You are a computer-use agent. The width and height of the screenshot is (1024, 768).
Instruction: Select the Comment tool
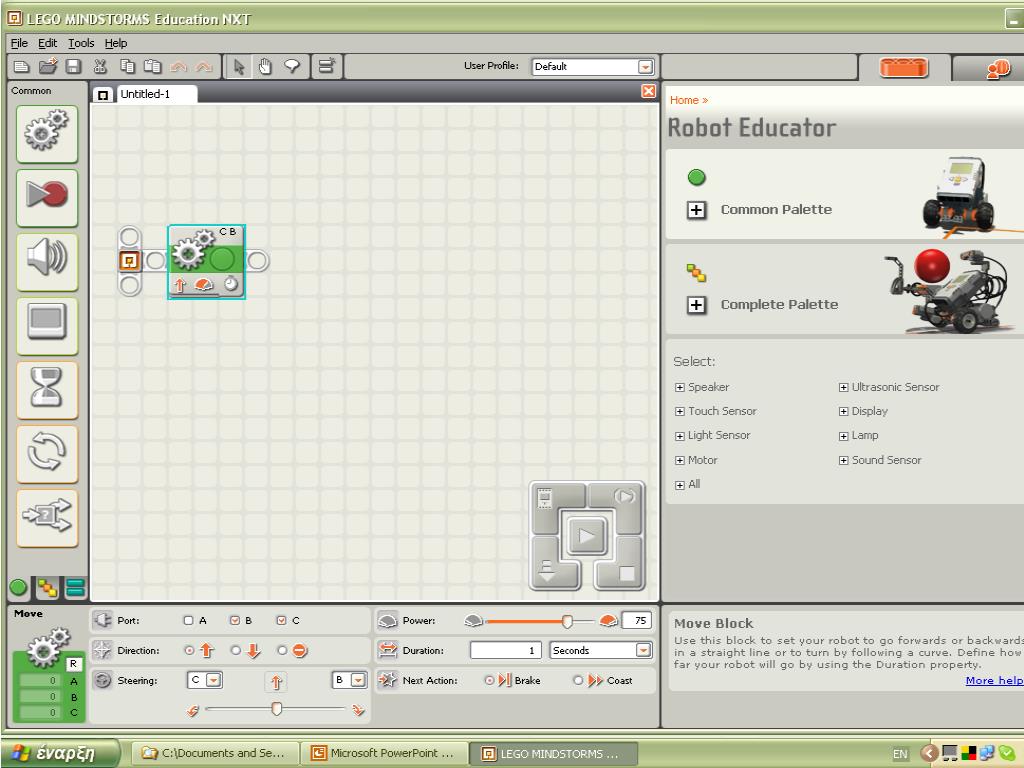292,67
